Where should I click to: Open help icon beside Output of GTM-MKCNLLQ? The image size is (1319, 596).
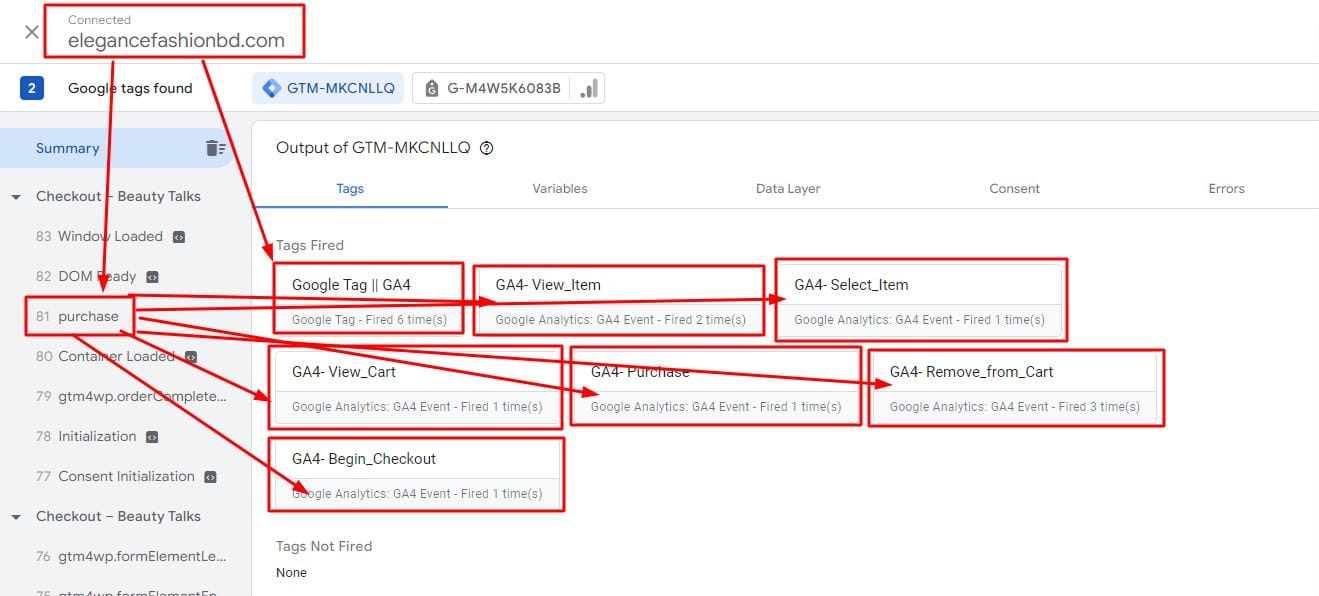click(x=487, y=148)
